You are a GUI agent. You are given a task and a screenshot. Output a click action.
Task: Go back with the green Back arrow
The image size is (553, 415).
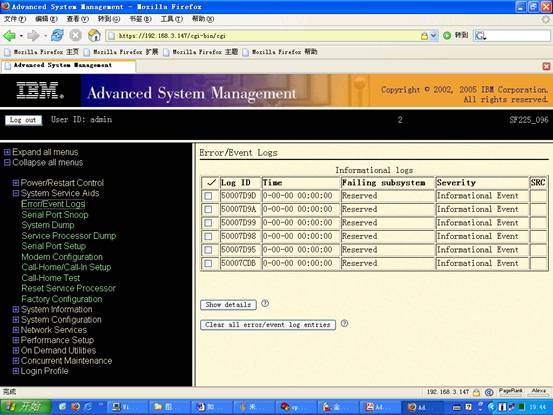pyautogui.click(x=10, y=36)
